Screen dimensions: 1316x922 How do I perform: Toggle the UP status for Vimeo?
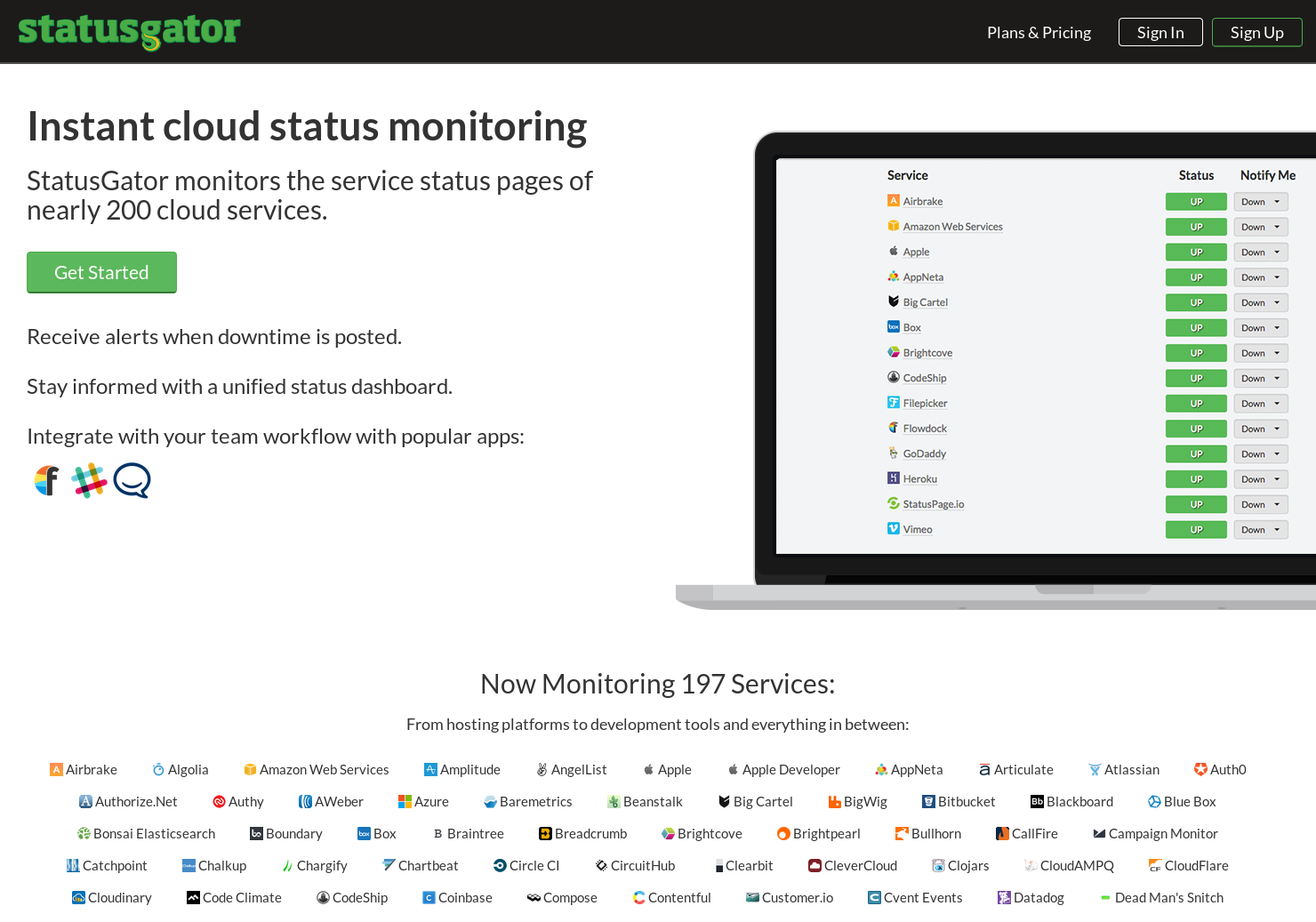[1195, 529]
